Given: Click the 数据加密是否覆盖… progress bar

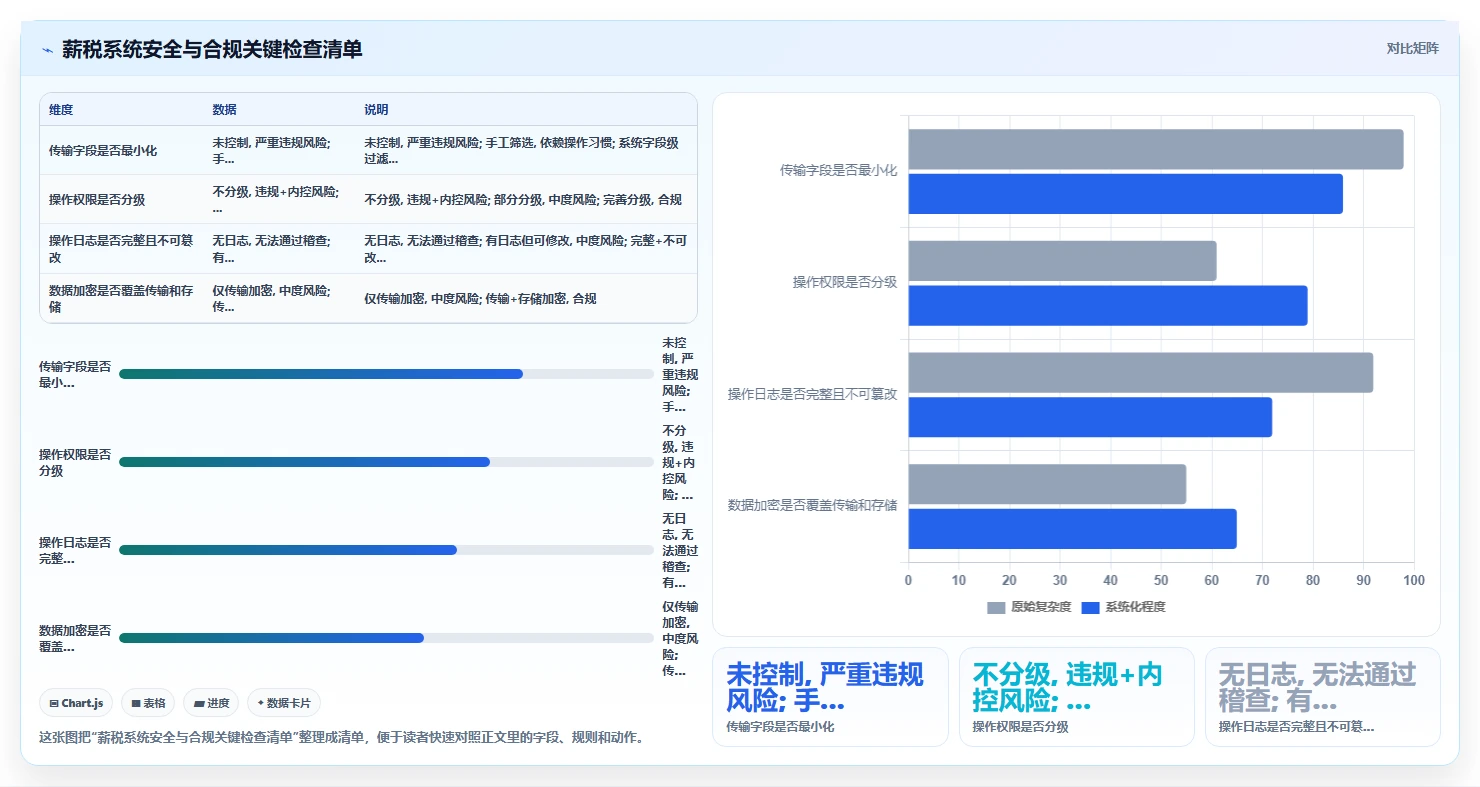Looking at the screenshot, I should pos(386,638).
